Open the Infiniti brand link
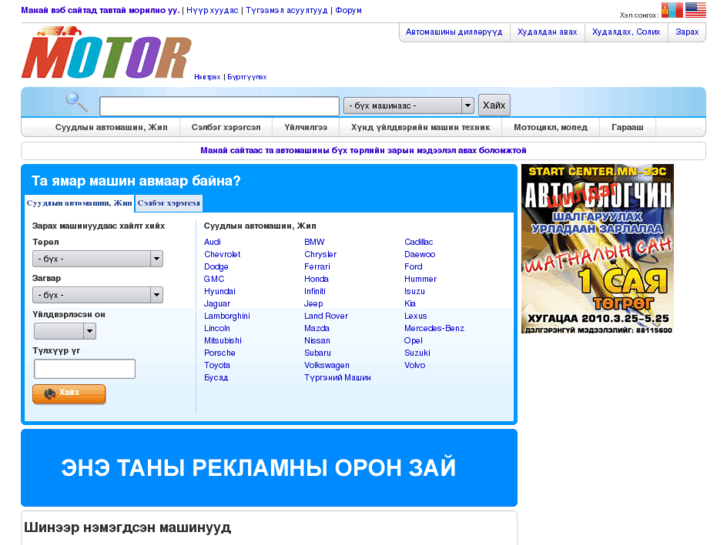Screen dimensions: 727x545 315,291
